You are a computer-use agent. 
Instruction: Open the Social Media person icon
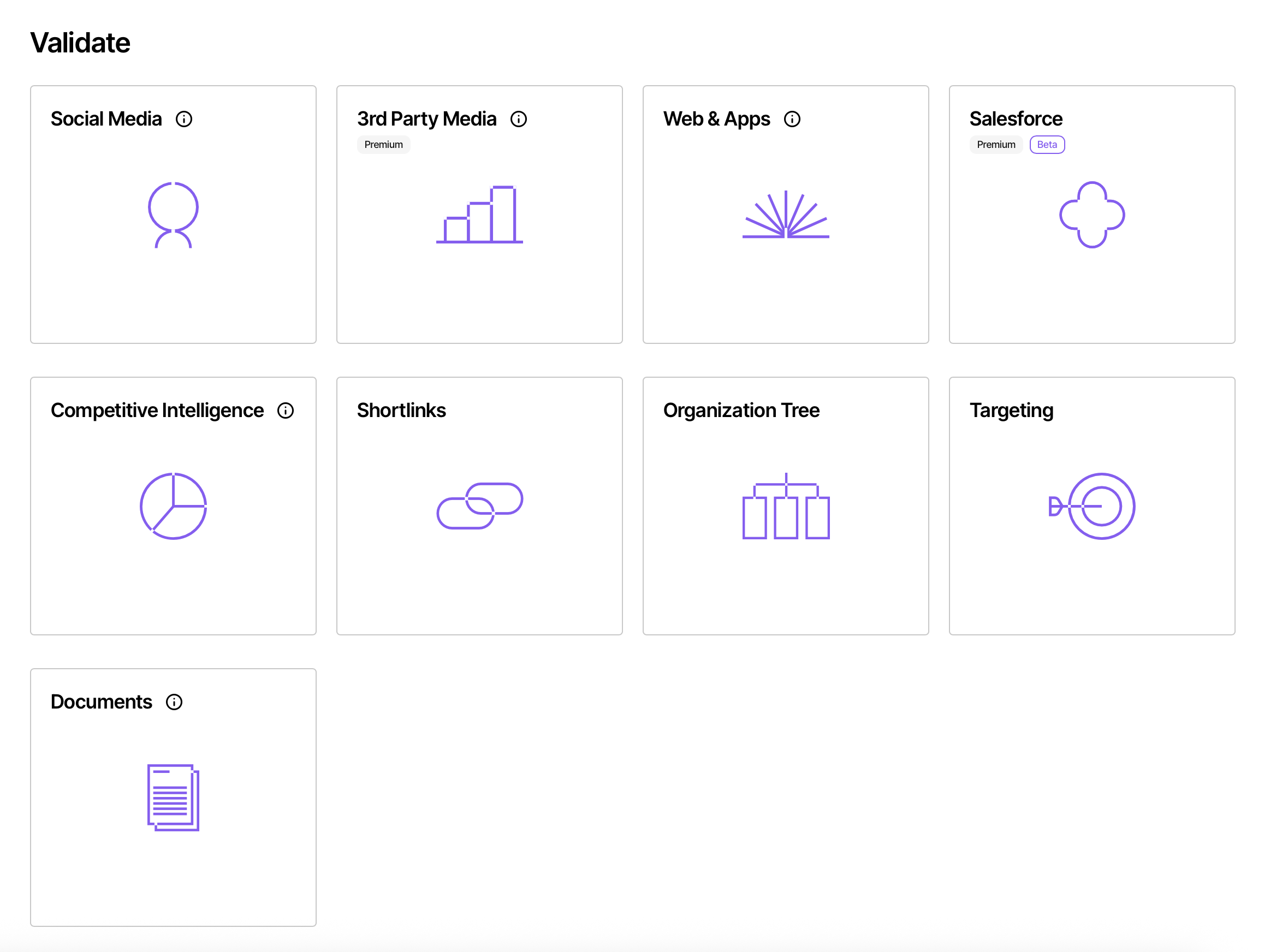click(173, 215)
